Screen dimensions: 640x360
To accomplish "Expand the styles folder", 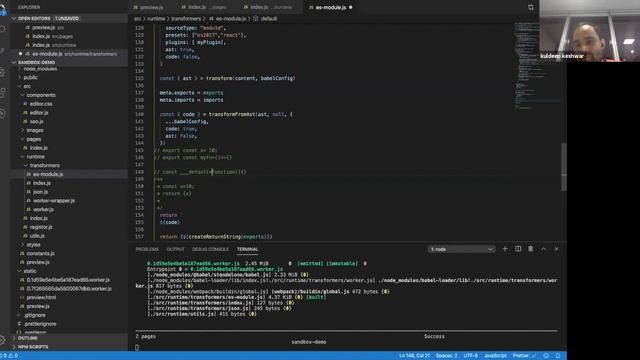I will 33,244.
